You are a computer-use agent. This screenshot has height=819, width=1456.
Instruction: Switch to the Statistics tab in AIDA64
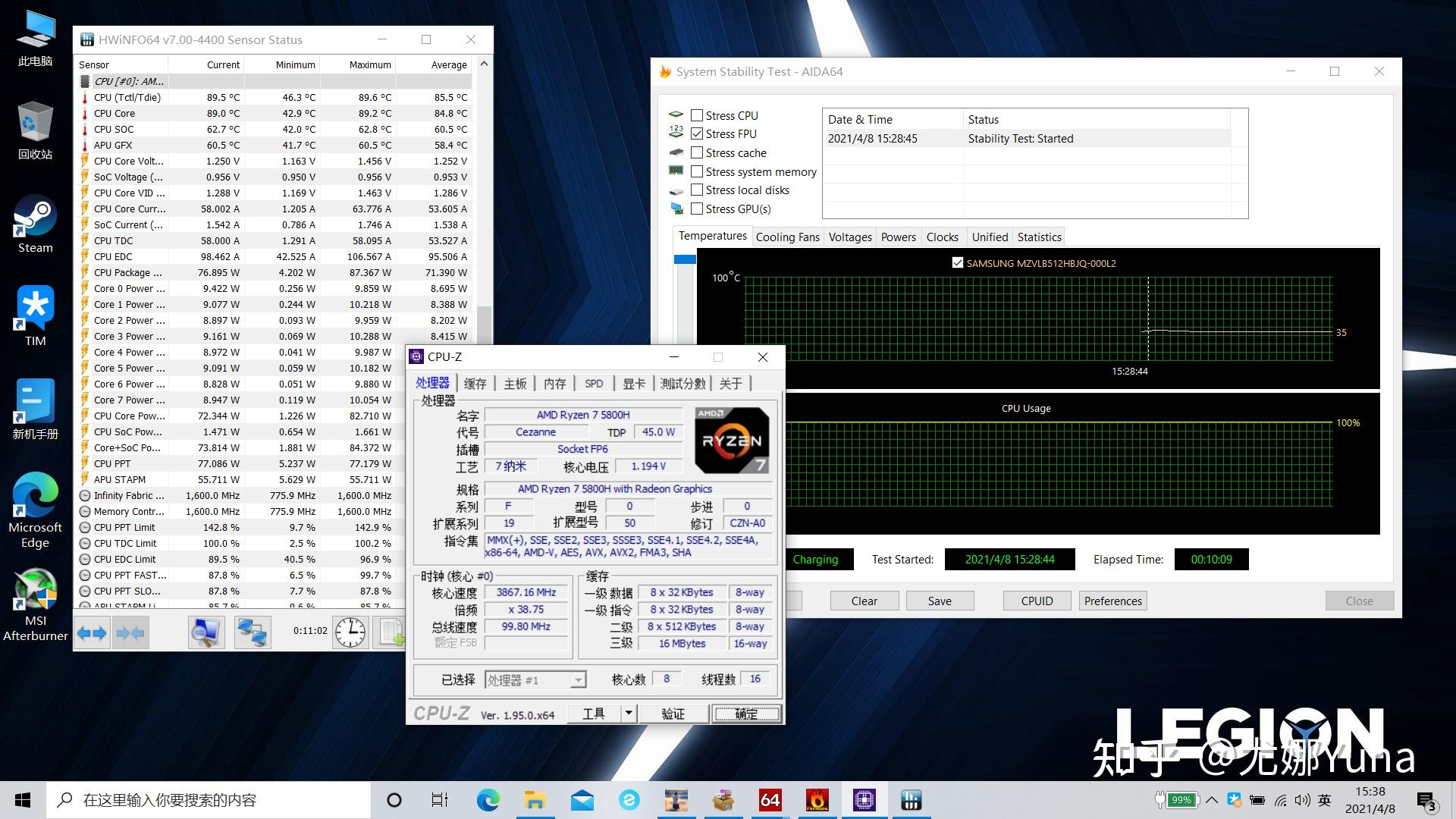pyautogui.click(x=1040, y=237)
